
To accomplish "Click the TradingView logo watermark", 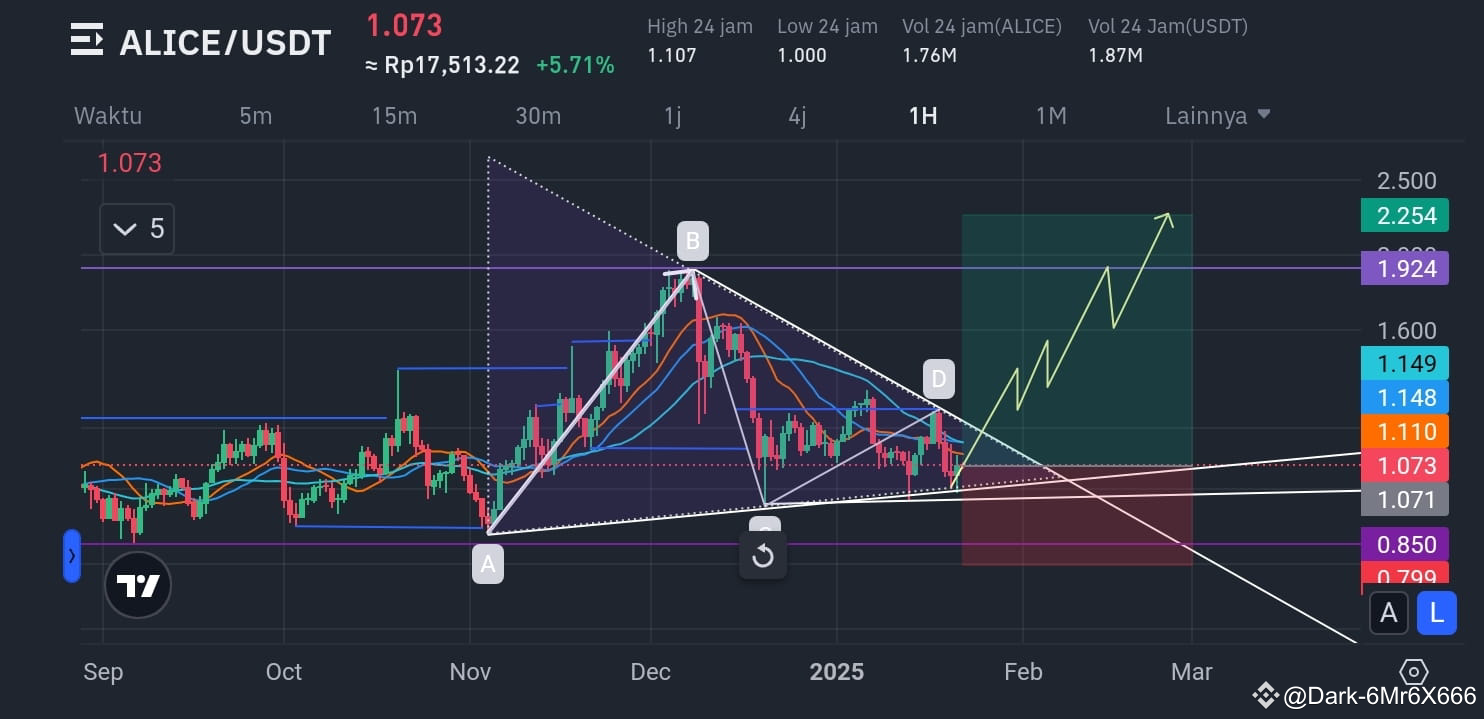I will (x=138, y=585).
